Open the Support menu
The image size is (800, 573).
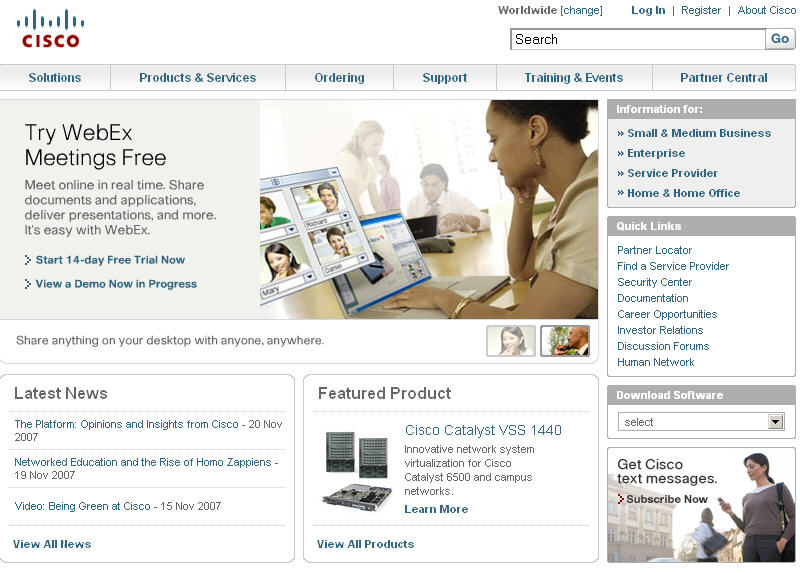[444, 78]
